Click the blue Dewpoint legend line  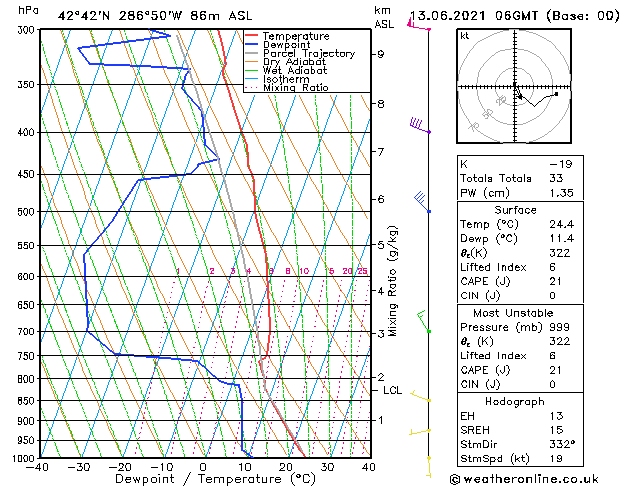click(x=252, y=45)
